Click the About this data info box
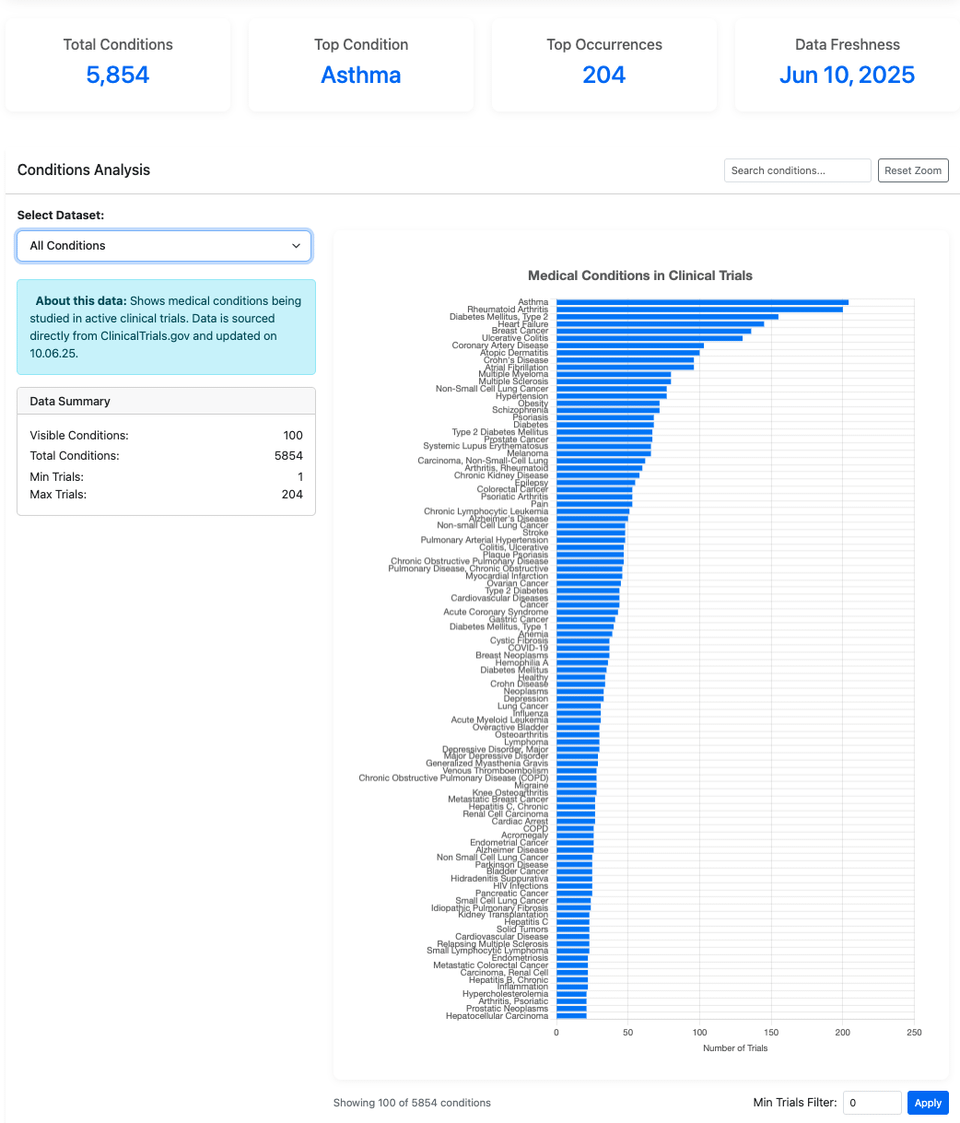 (x=166, y=327)
